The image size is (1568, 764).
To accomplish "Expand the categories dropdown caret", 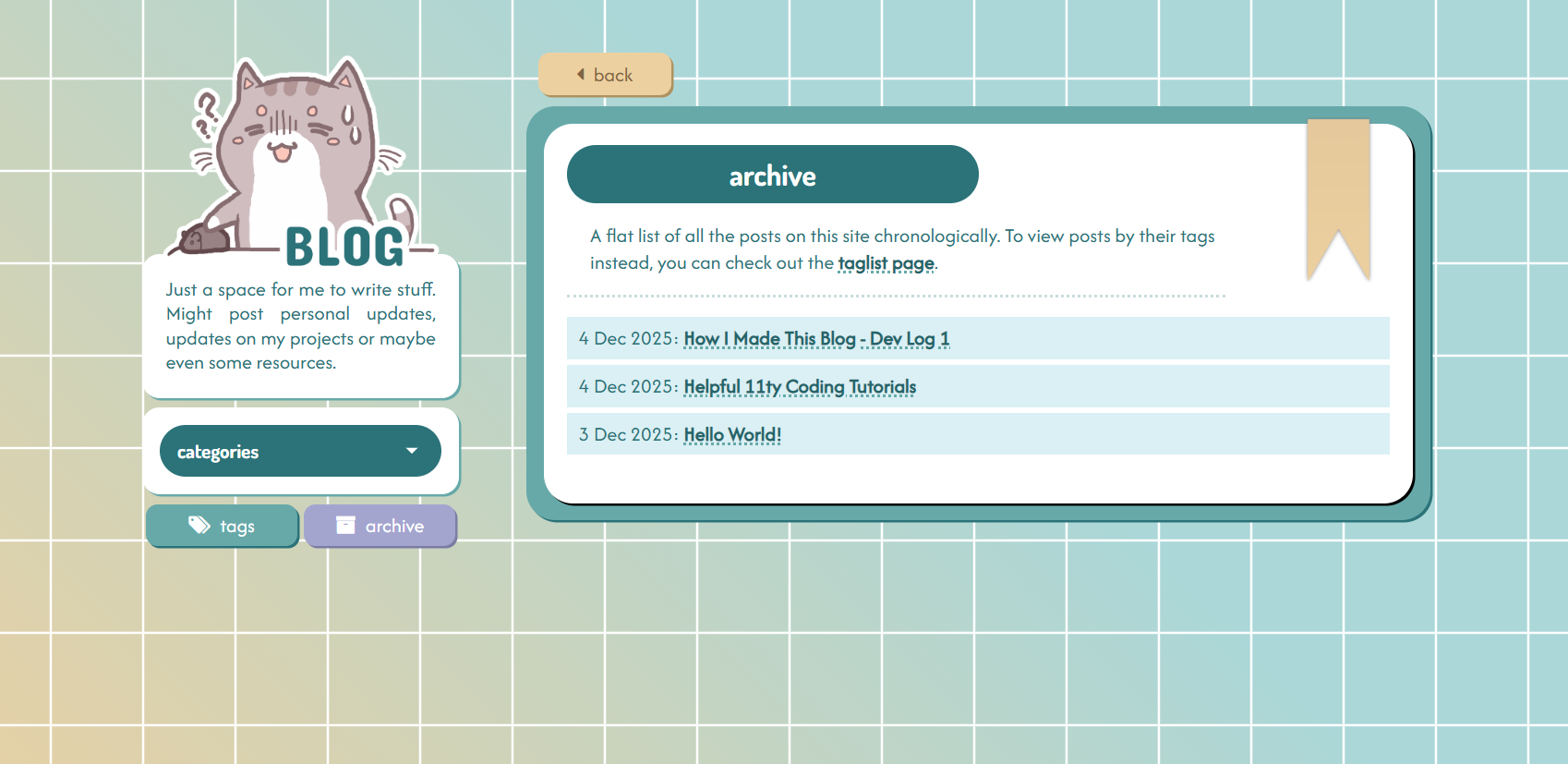I will coord(412,451).
